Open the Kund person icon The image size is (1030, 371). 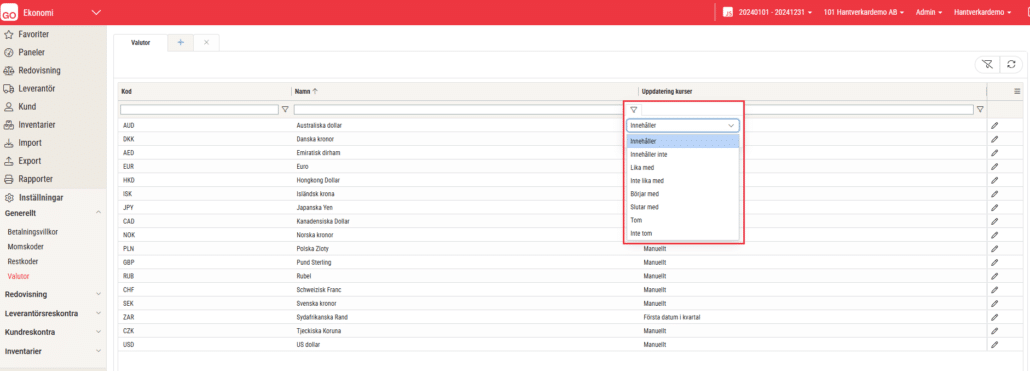(x=9, y=106)
